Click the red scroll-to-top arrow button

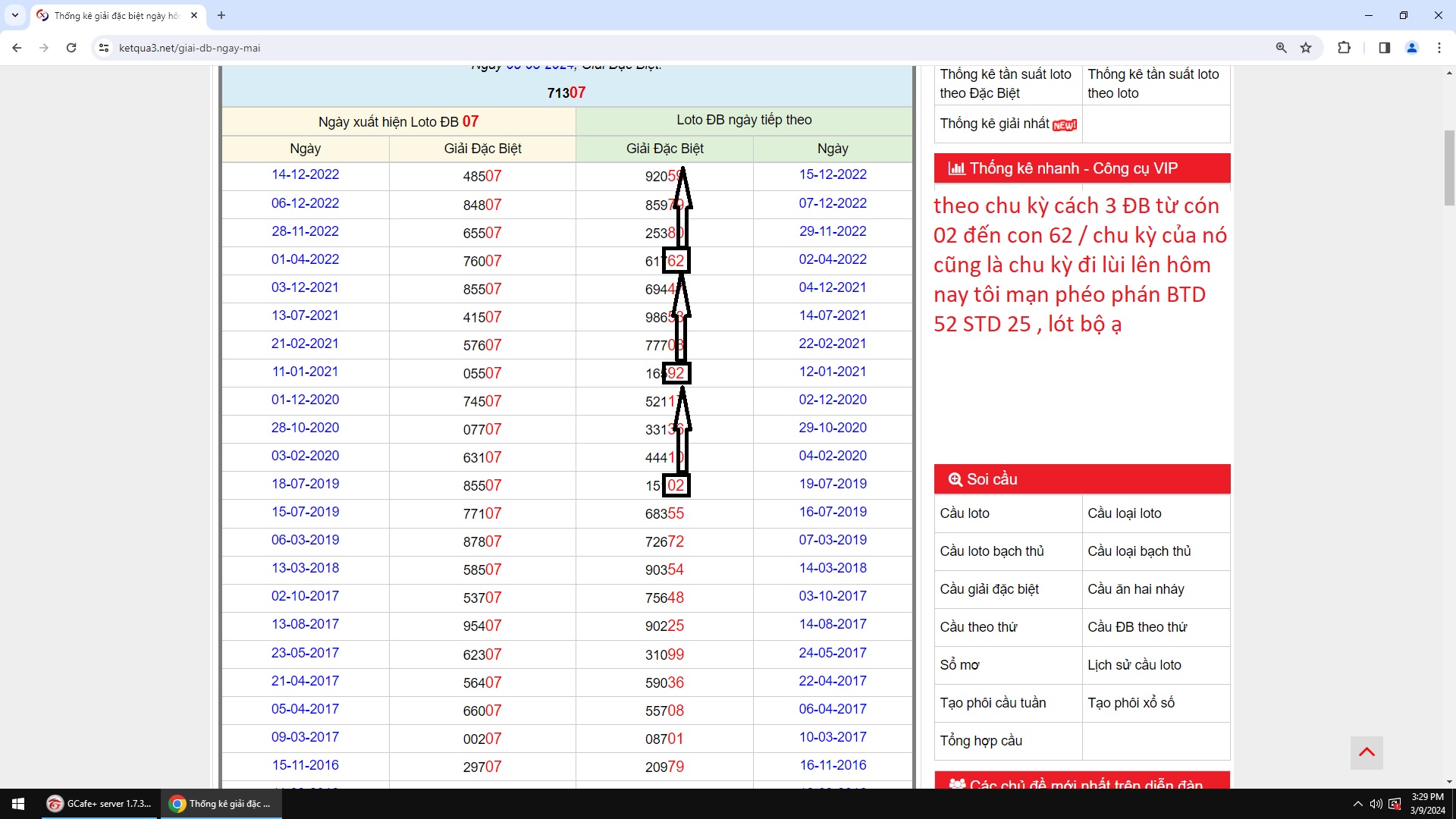coord(1367,752)
